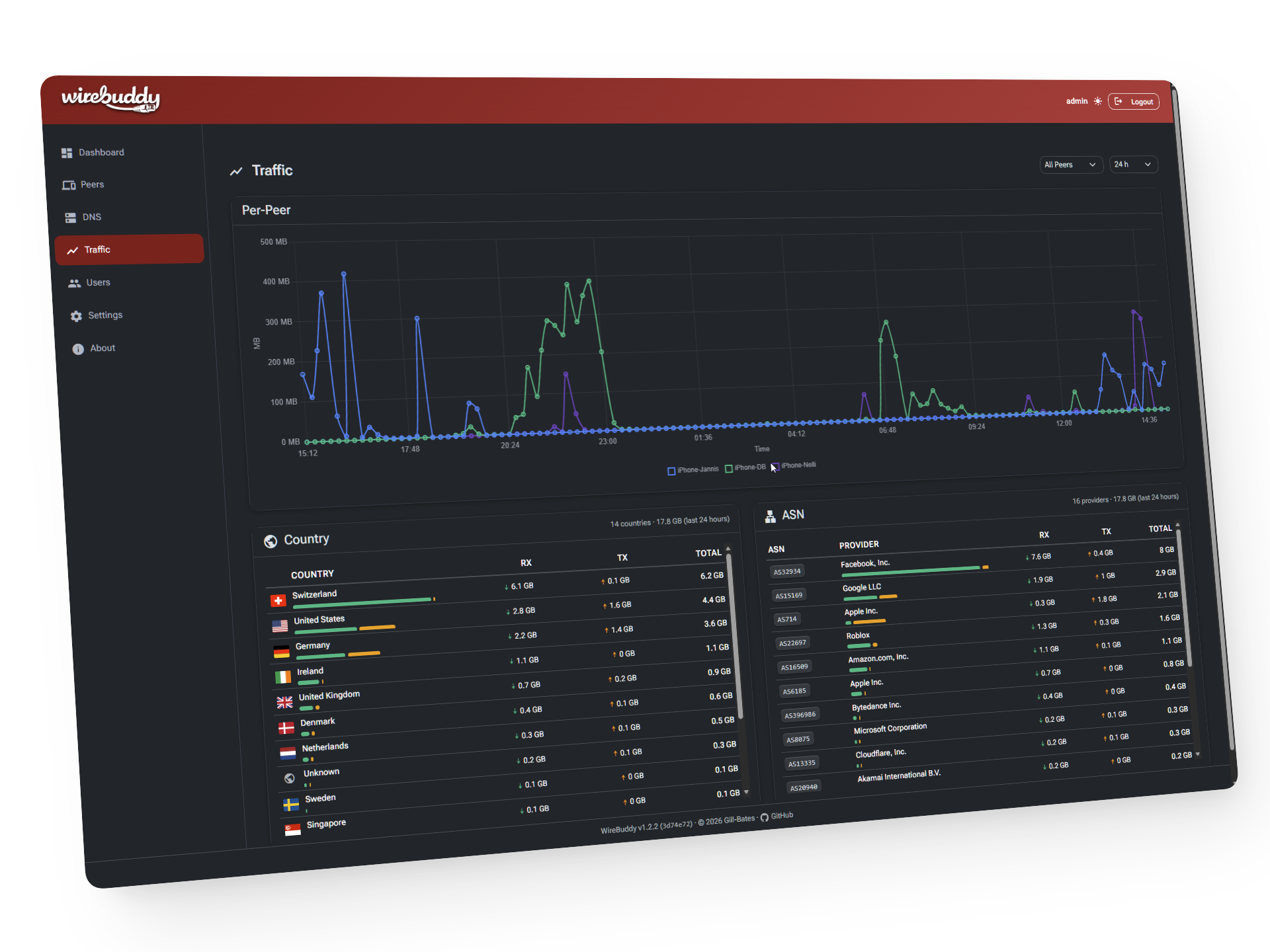This screenshot has width=1270, height=952.
Task: Click the Settings gear icon
Action: pyautogui.click(x=77, y=316)
